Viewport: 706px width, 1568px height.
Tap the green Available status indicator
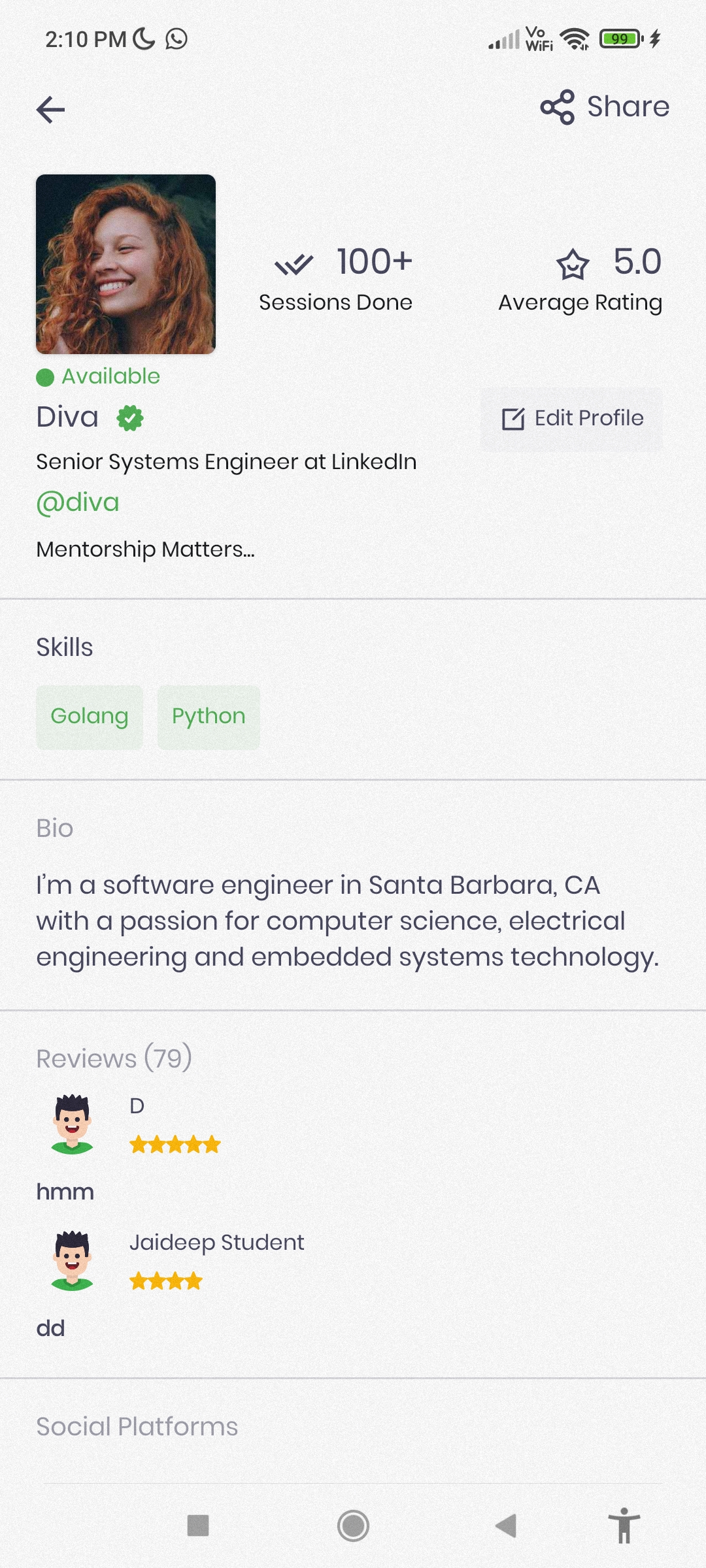tap(43, 376)
